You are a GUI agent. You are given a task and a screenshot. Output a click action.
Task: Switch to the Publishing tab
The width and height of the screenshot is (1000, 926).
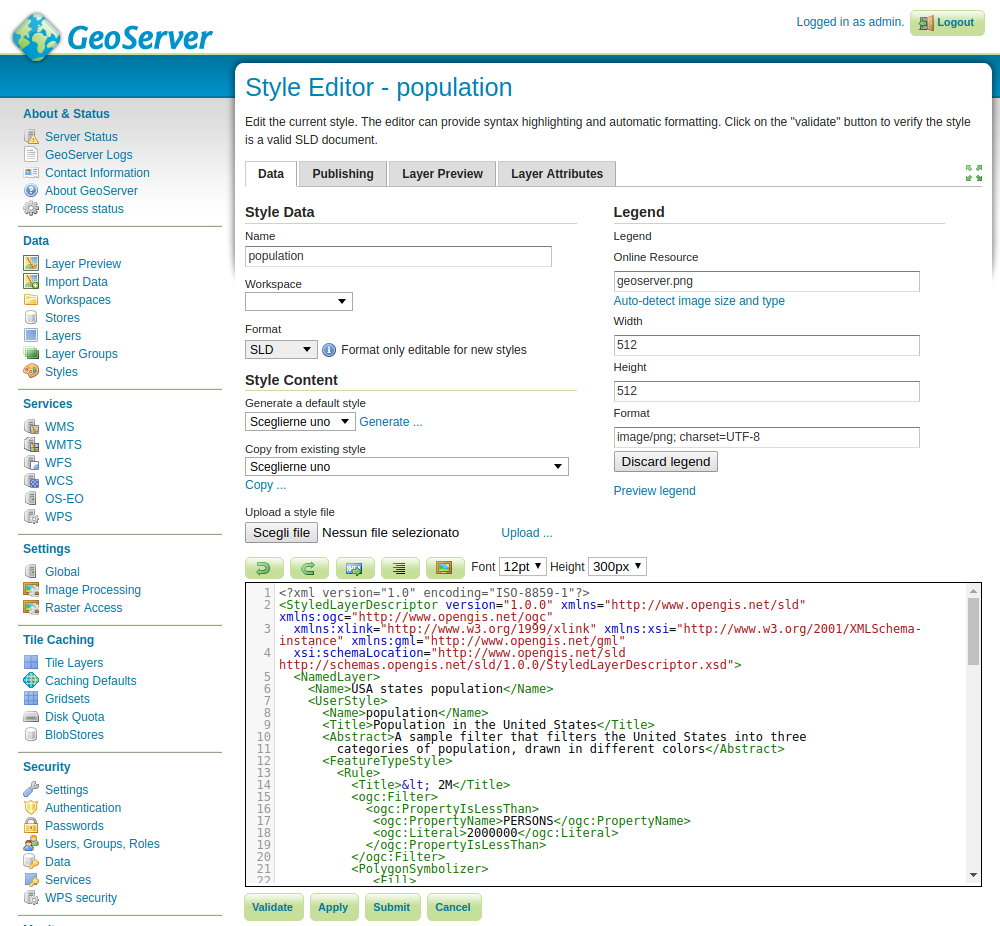coord(343,173)
